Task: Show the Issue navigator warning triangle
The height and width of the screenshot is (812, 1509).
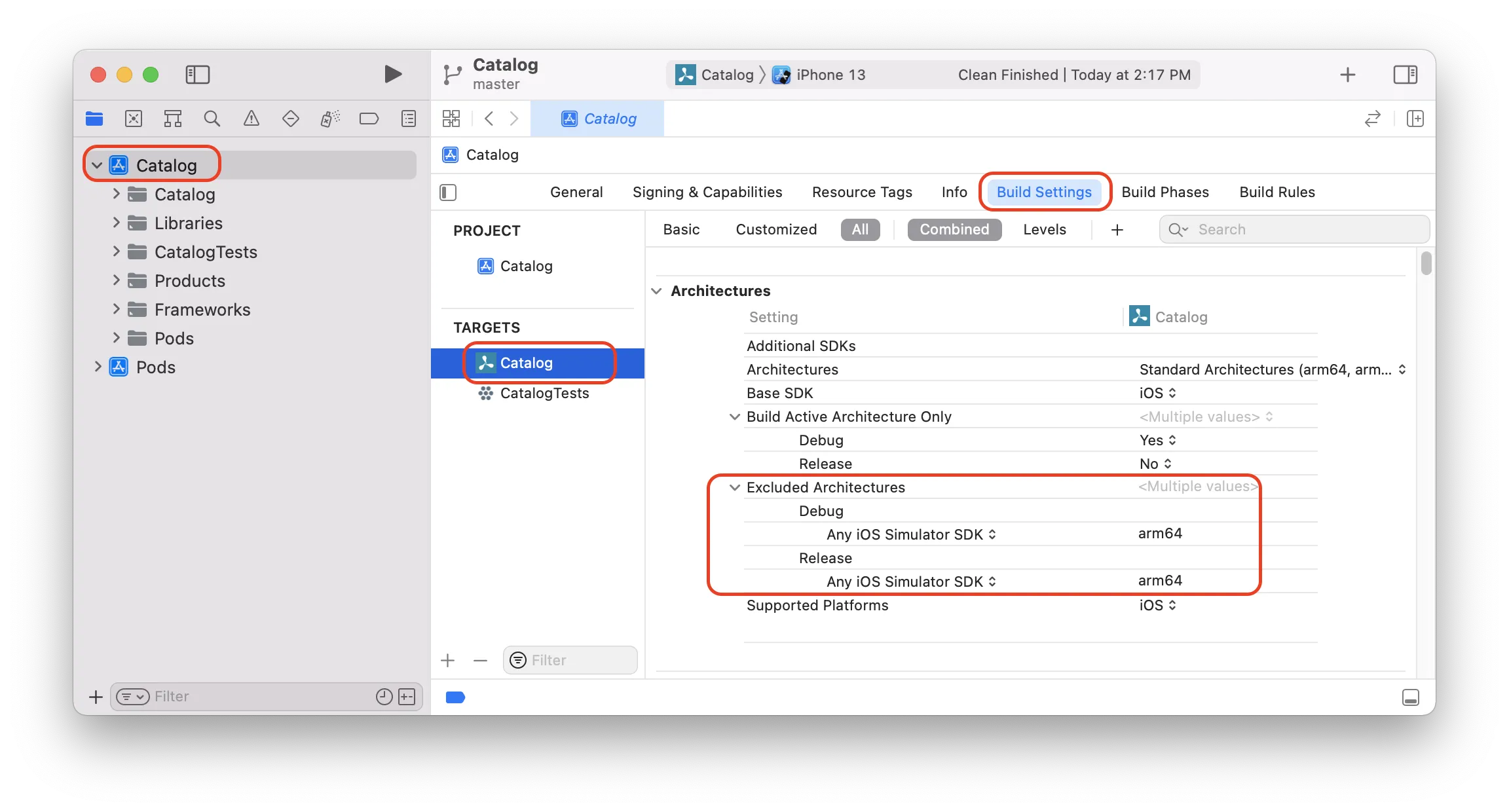Action: tap(251, 119)
